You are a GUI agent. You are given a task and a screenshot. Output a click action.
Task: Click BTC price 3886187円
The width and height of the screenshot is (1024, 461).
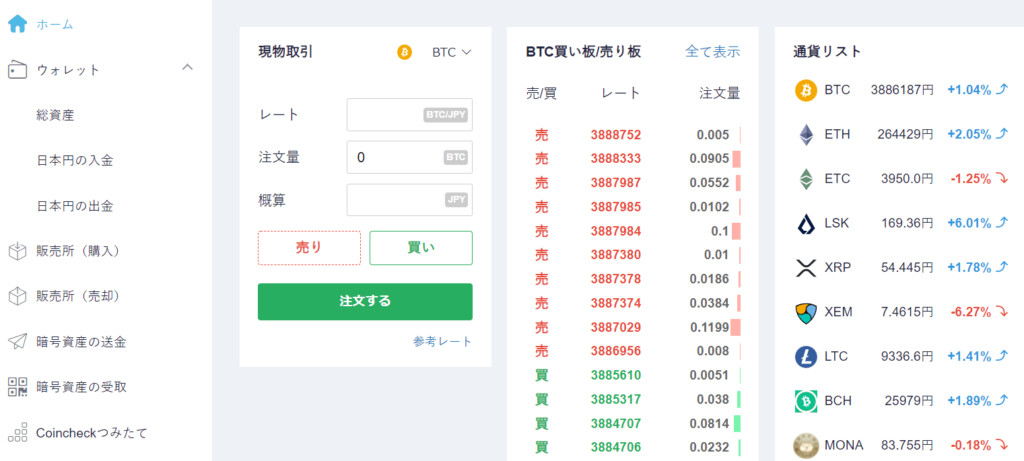[x=903, y=90]
